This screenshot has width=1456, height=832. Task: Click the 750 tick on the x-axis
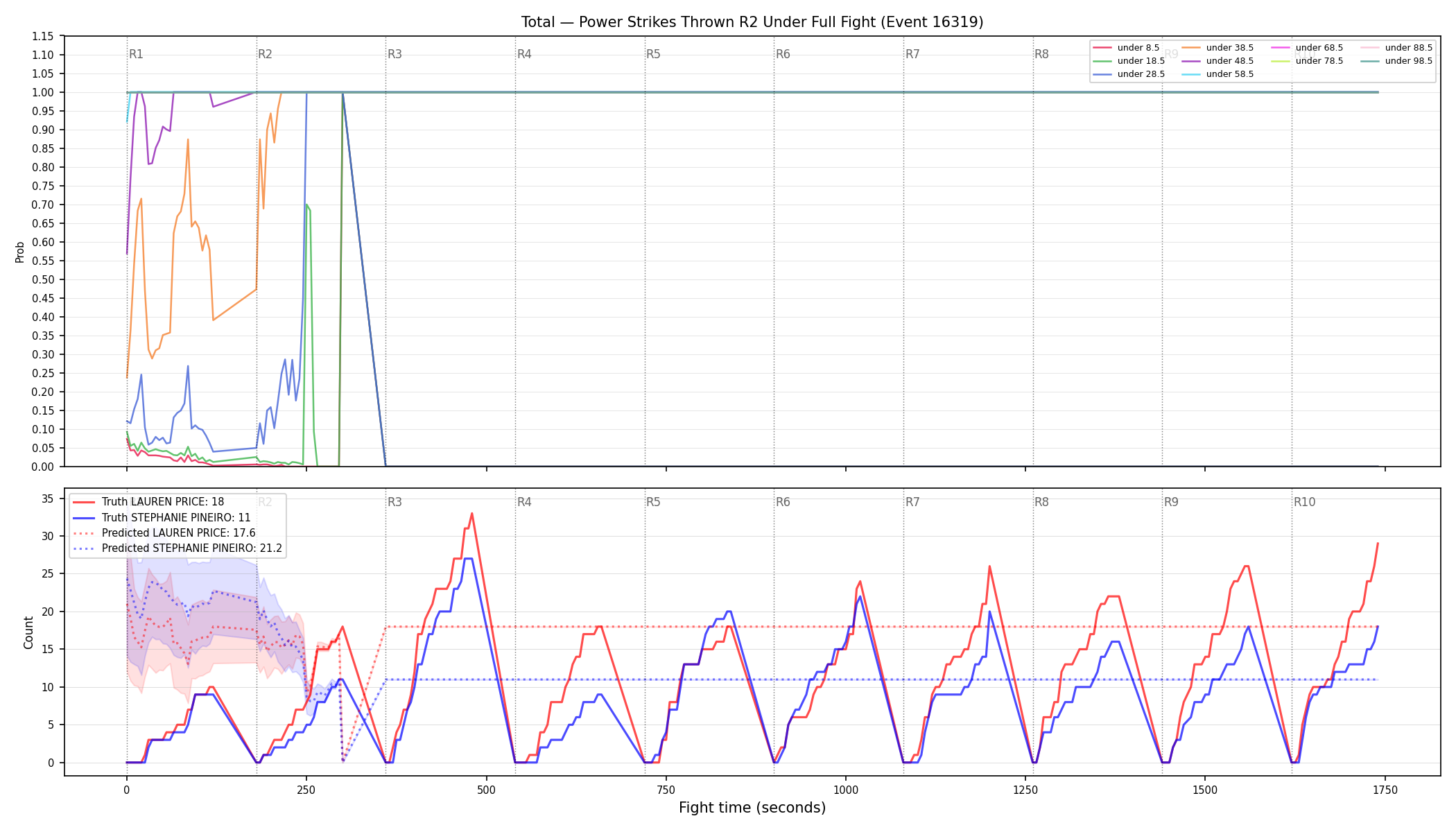[x=666, y=790]
